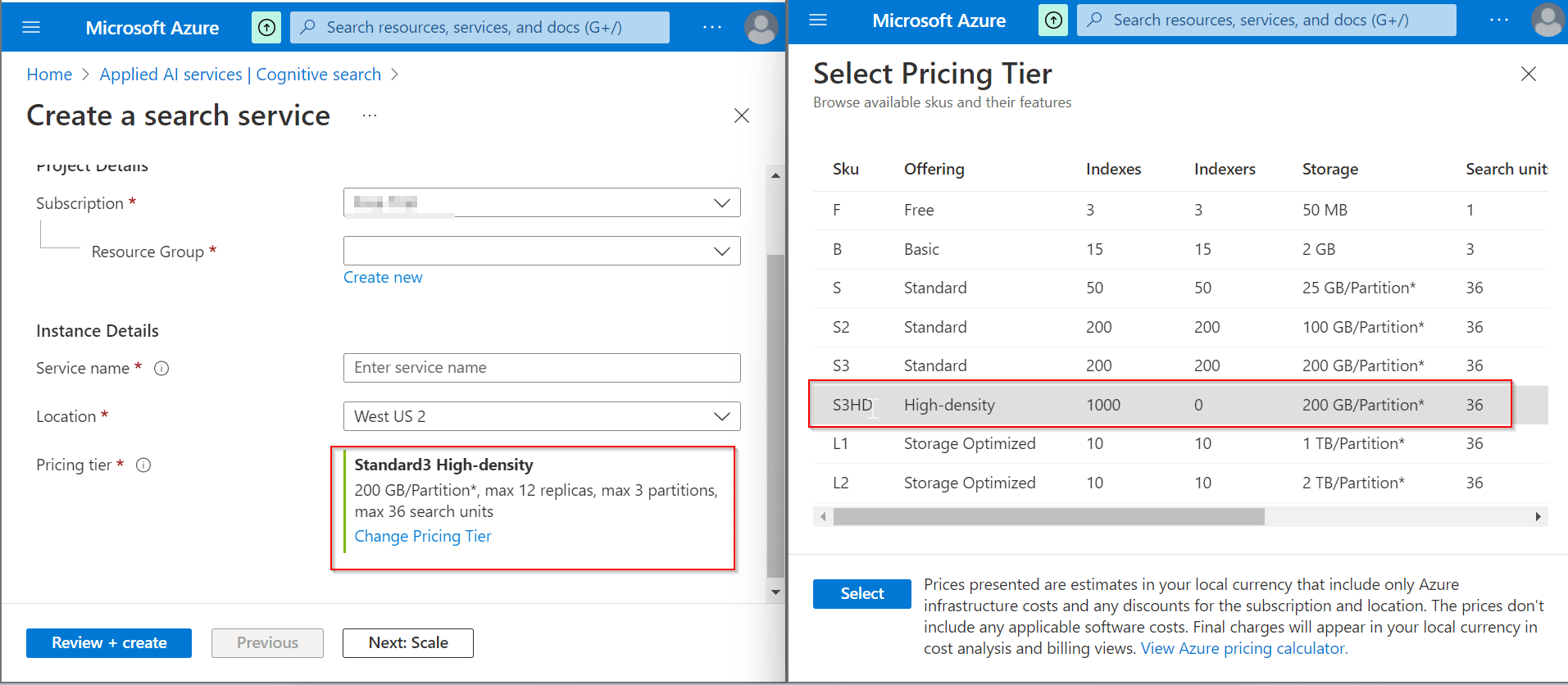Open the Location dropdown showing West US 2
The image size is (1568, 685).
pyautogui.click(x=542, y=416)
